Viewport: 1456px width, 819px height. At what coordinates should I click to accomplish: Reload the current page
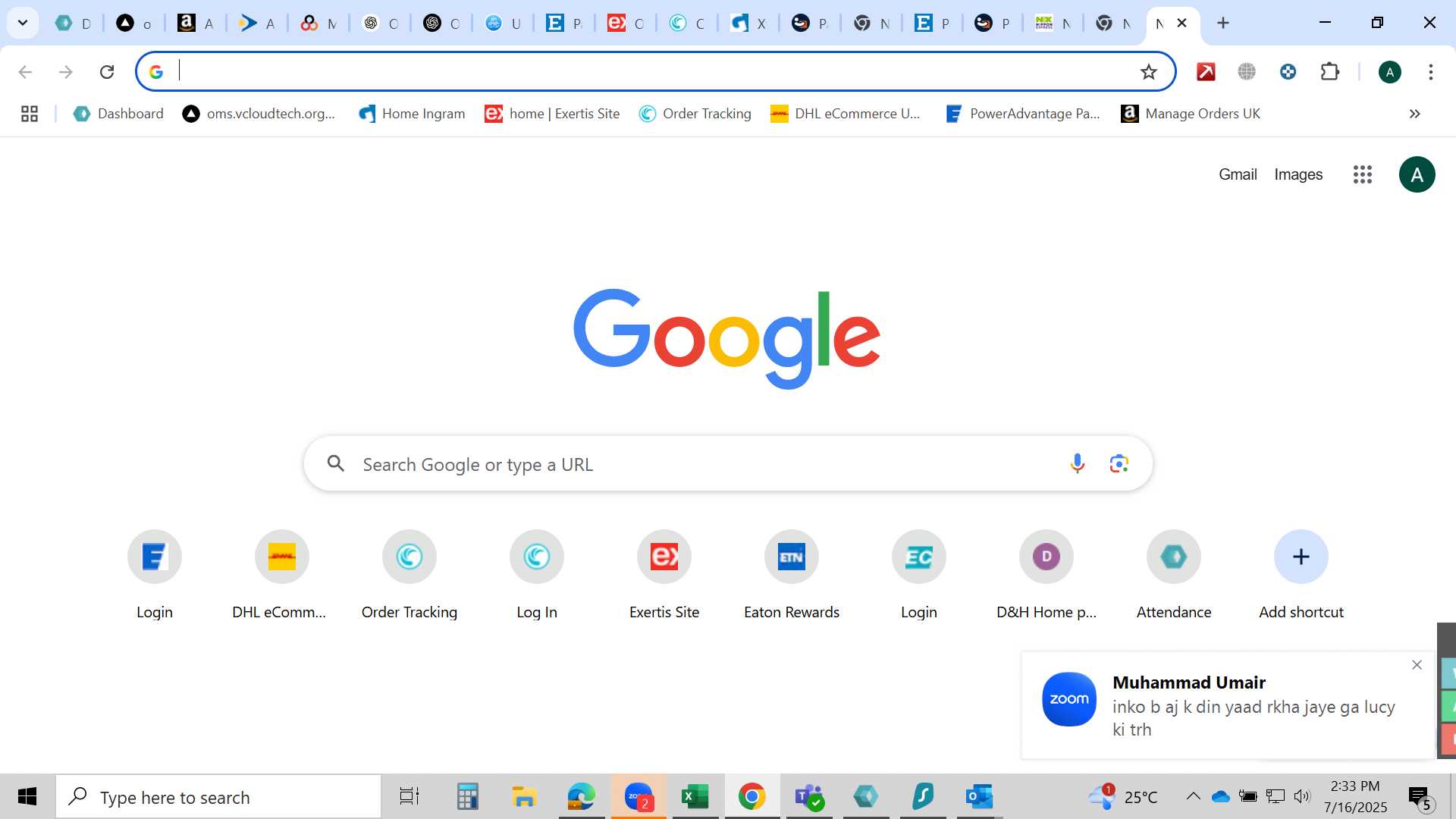[x=107, y=72]
